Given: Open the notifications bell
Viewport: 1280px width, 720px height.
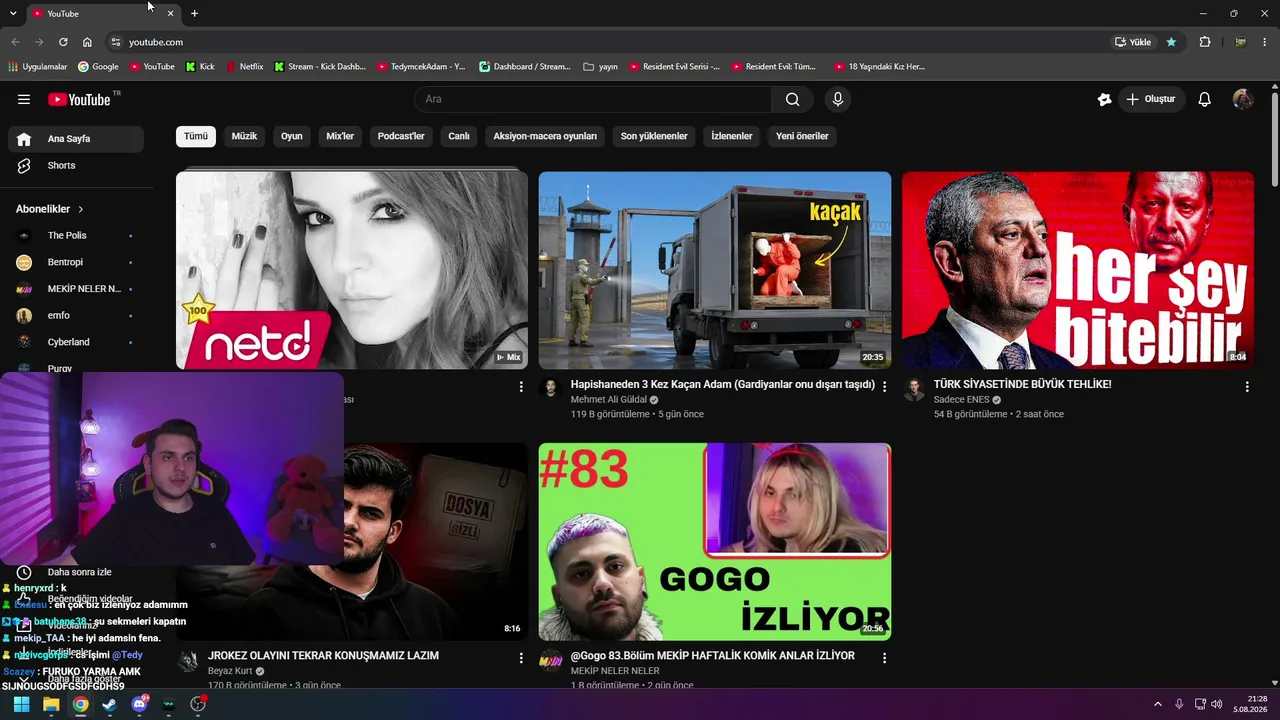Looking at the screenshot, I should pos(1205,99).
